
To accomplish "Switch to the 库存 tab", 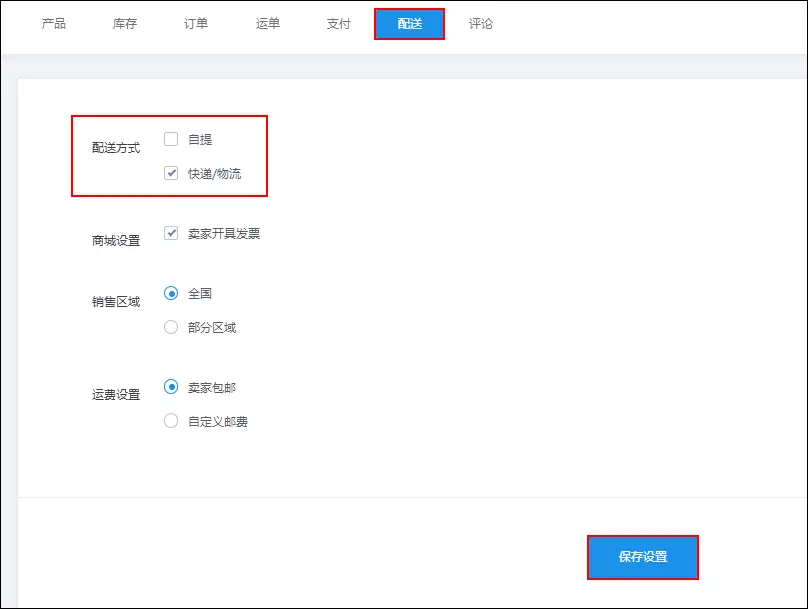I will coord(125,24).
